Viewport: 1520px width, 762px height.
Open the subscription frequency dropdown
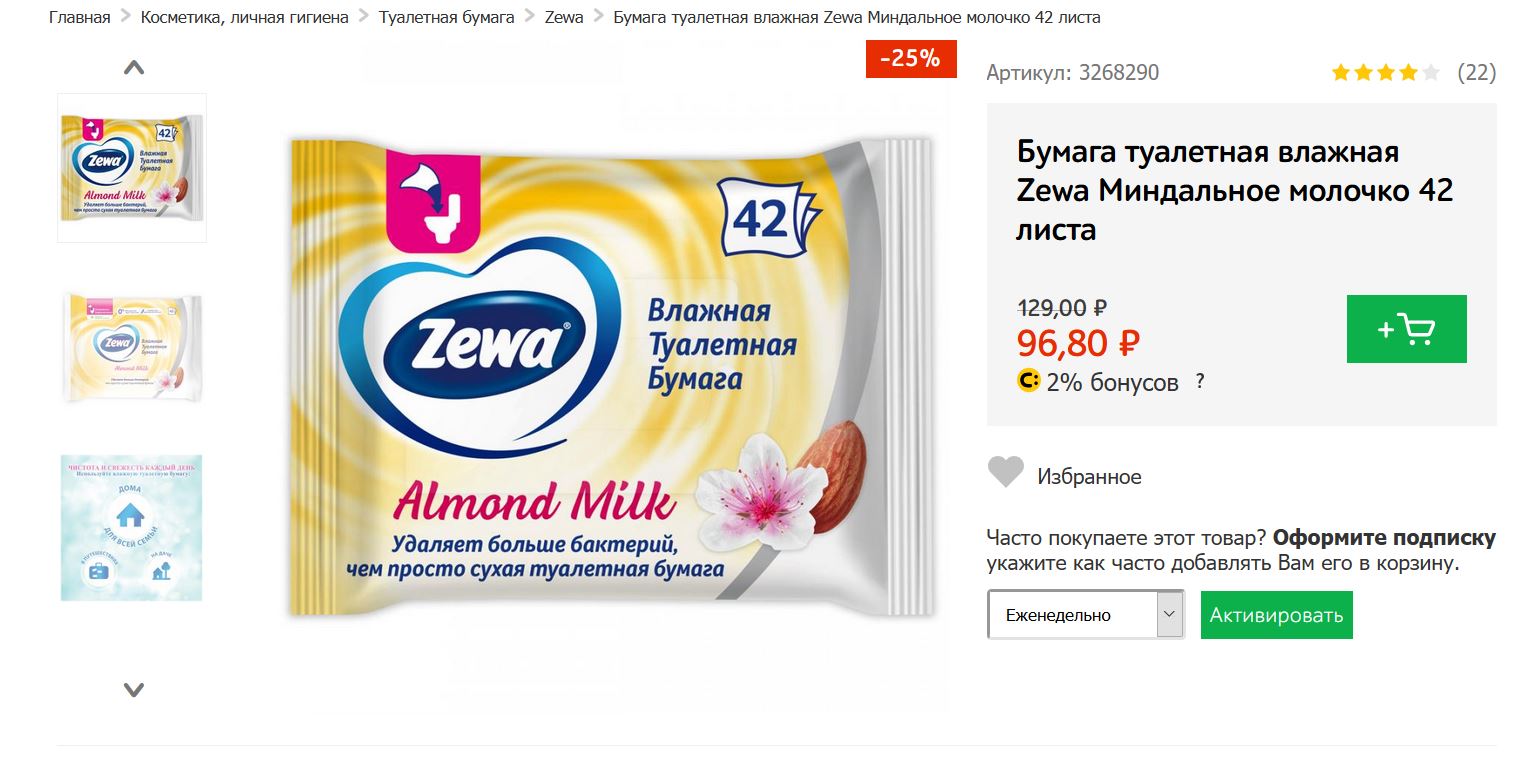(x=1085, y=615)
